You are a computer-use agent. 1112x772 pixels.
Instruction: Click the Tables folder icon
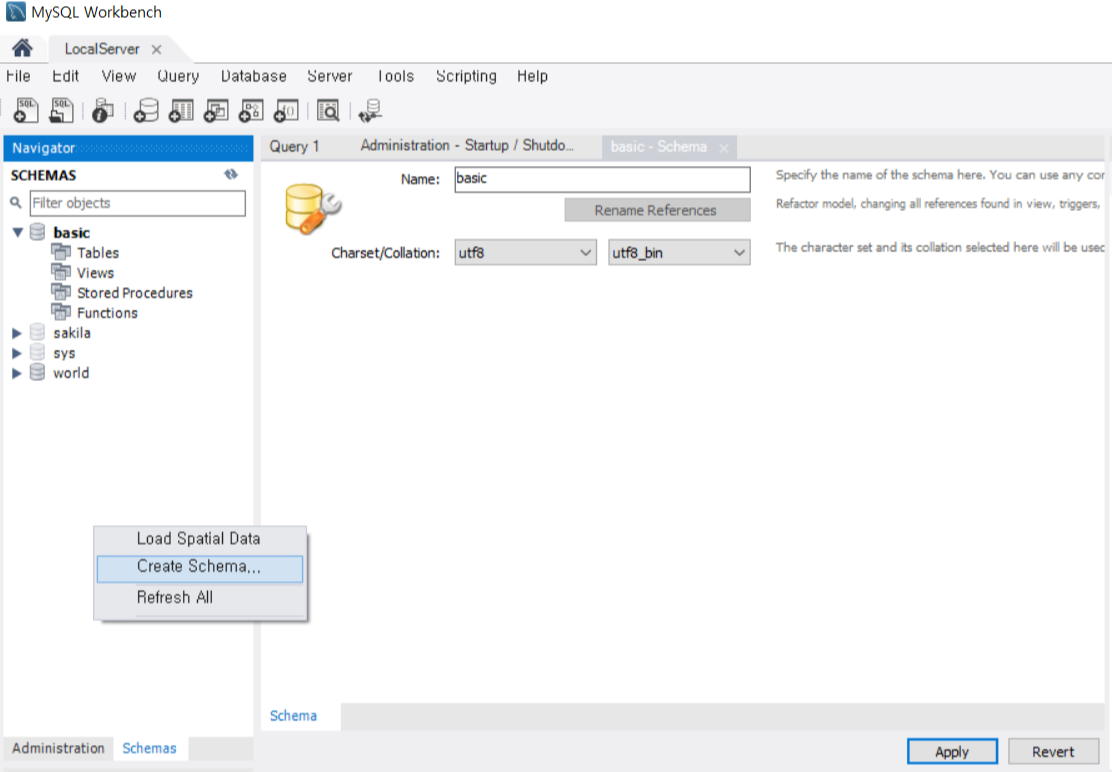click(x=61, y=252)
